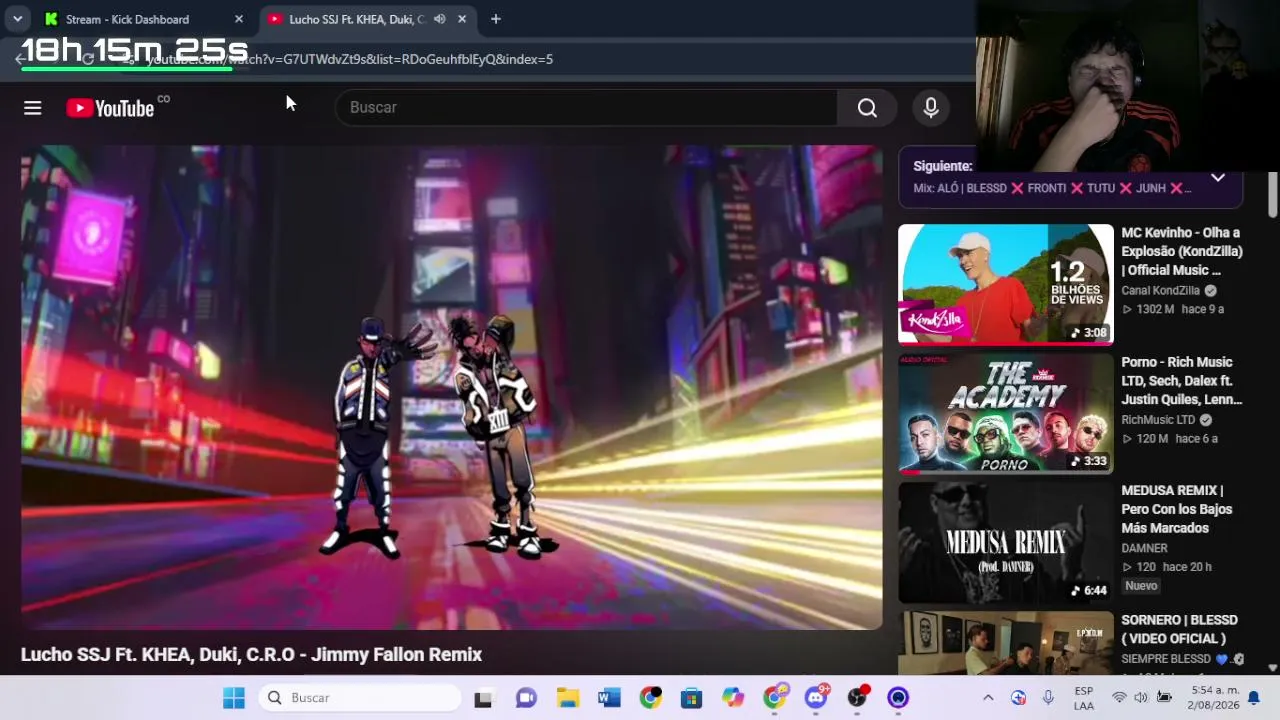Image resolution: width=1280 pixels, height=720 pixels.
Task: Open Discord from the taskbar
Action: click(816, 698)
